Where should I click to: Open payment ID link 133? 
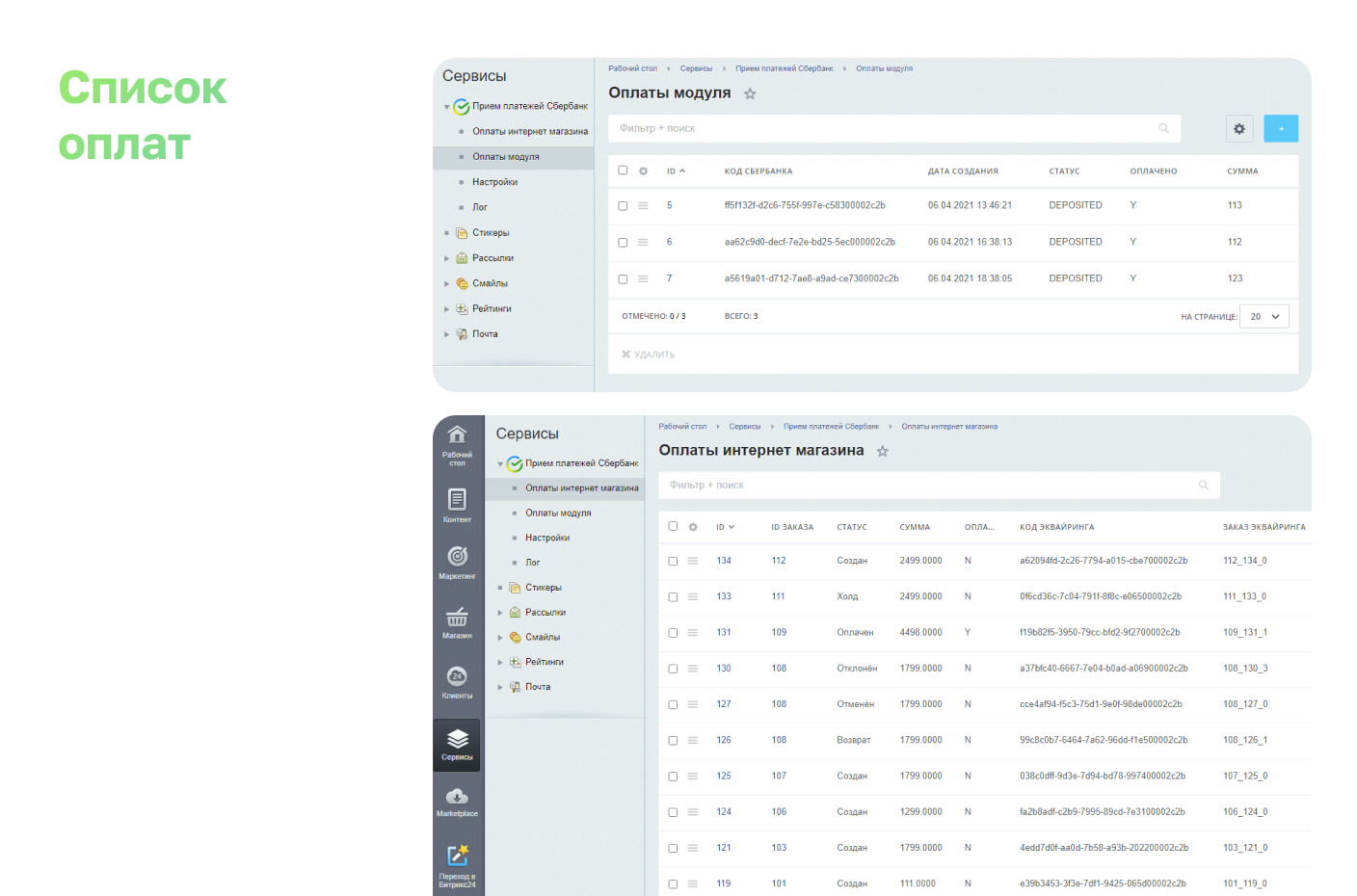(724, 596)
